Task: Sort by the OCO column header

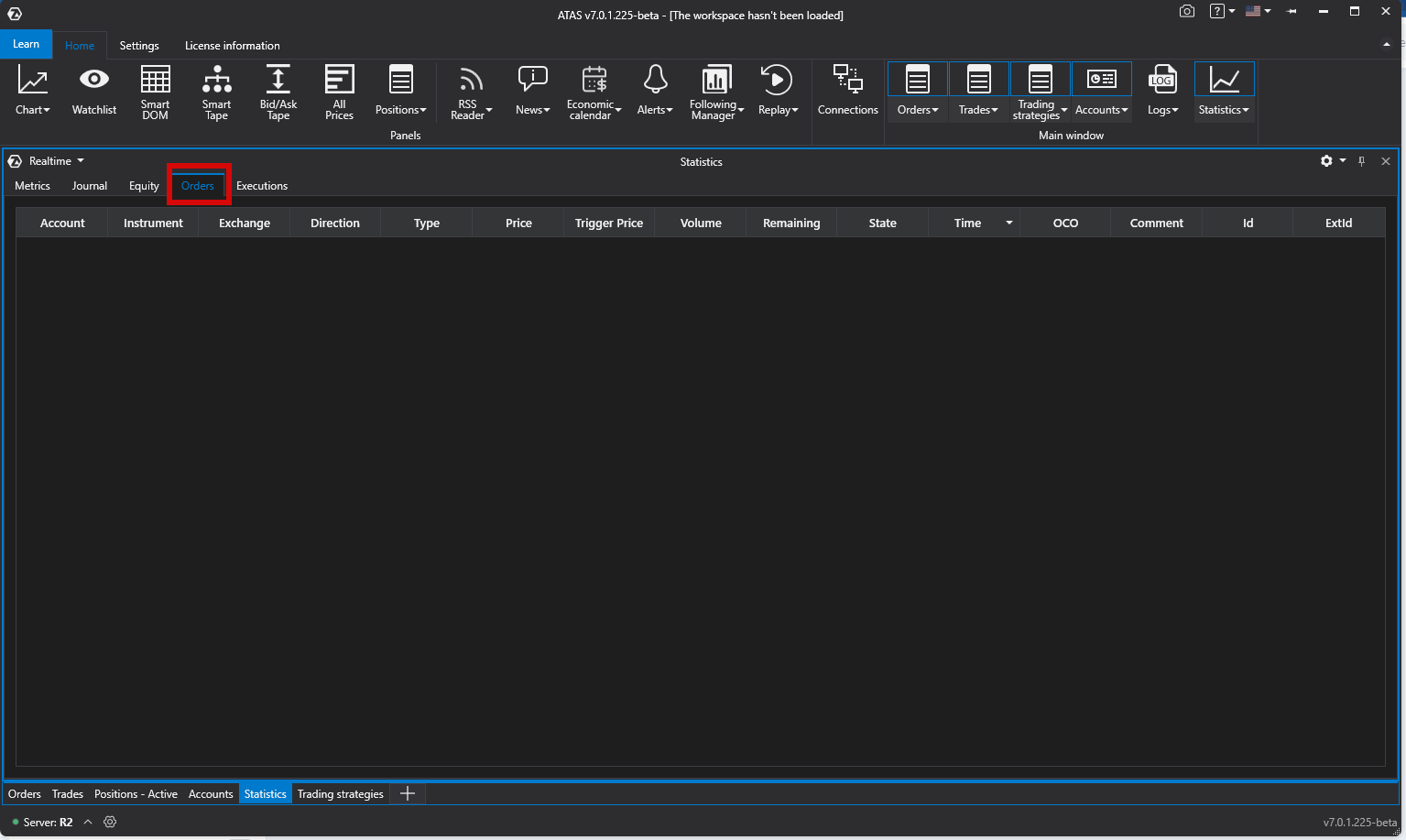Action: 1065,224
